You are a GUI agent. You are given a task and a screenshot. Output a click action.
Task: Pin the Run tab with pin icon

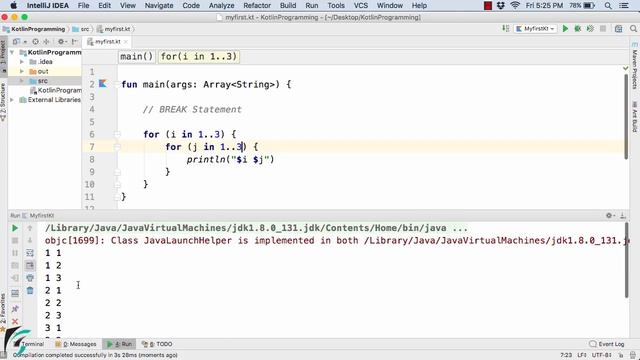tap(15, 309)
